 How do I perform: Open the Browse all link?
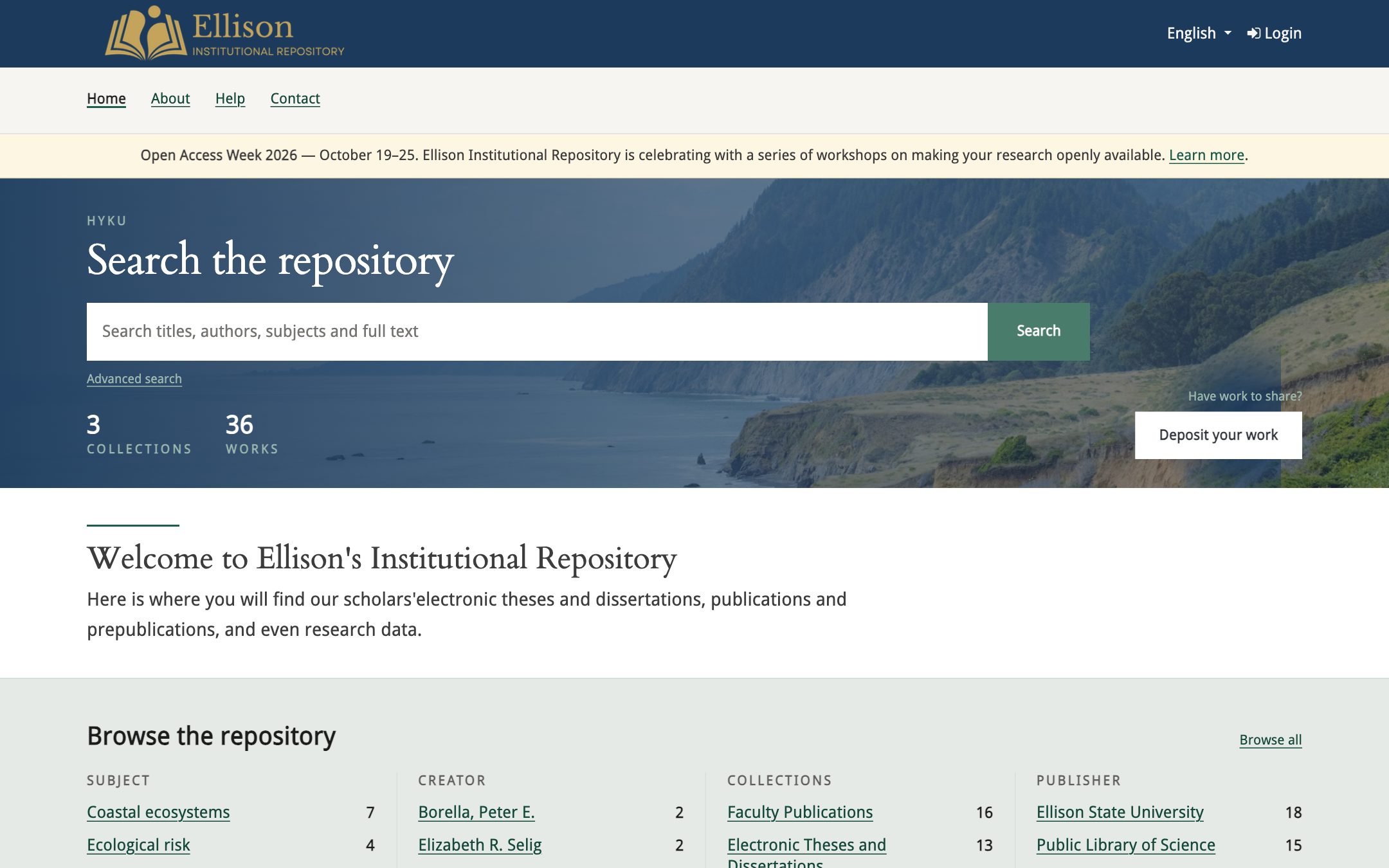pos(1270,740)
